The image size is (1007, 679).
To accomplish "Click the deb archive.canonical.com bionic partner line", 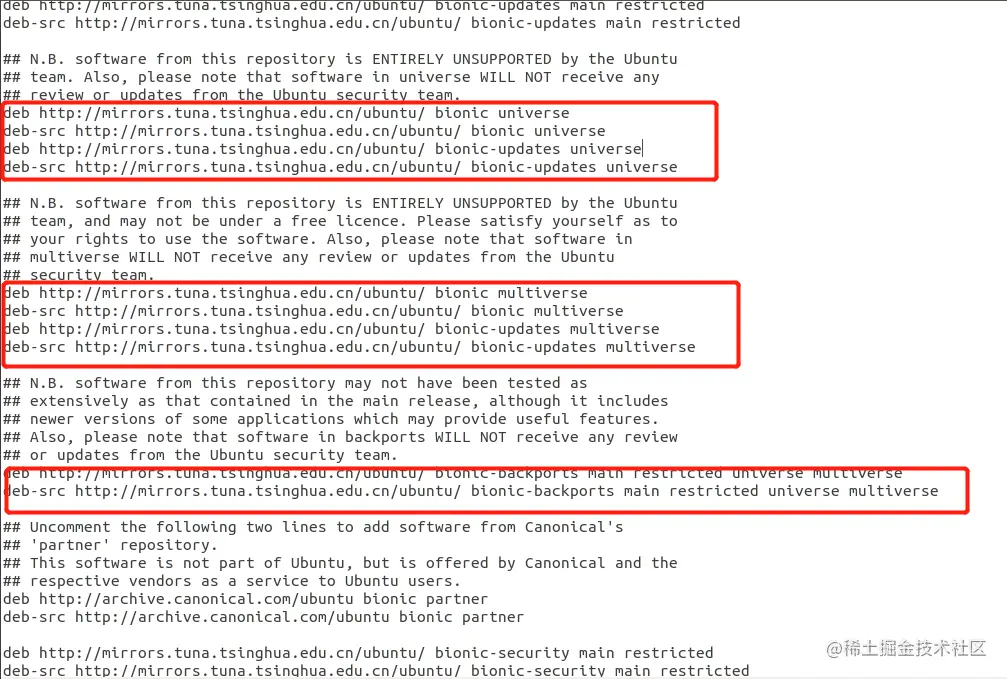I will 245,599.
